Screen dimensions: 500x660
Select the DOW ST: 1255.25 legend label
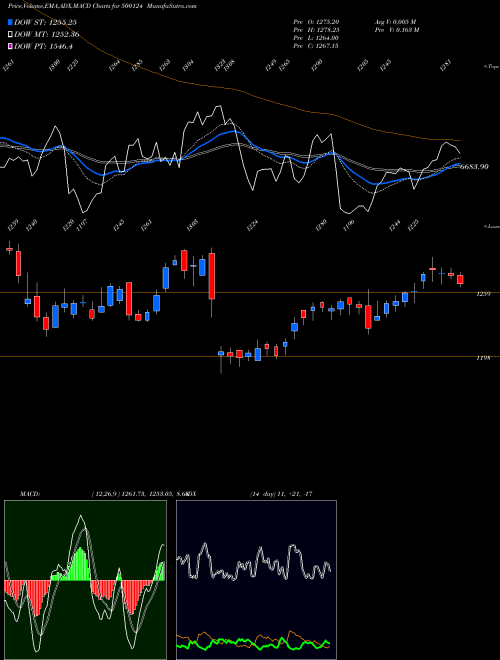(45, 22)
